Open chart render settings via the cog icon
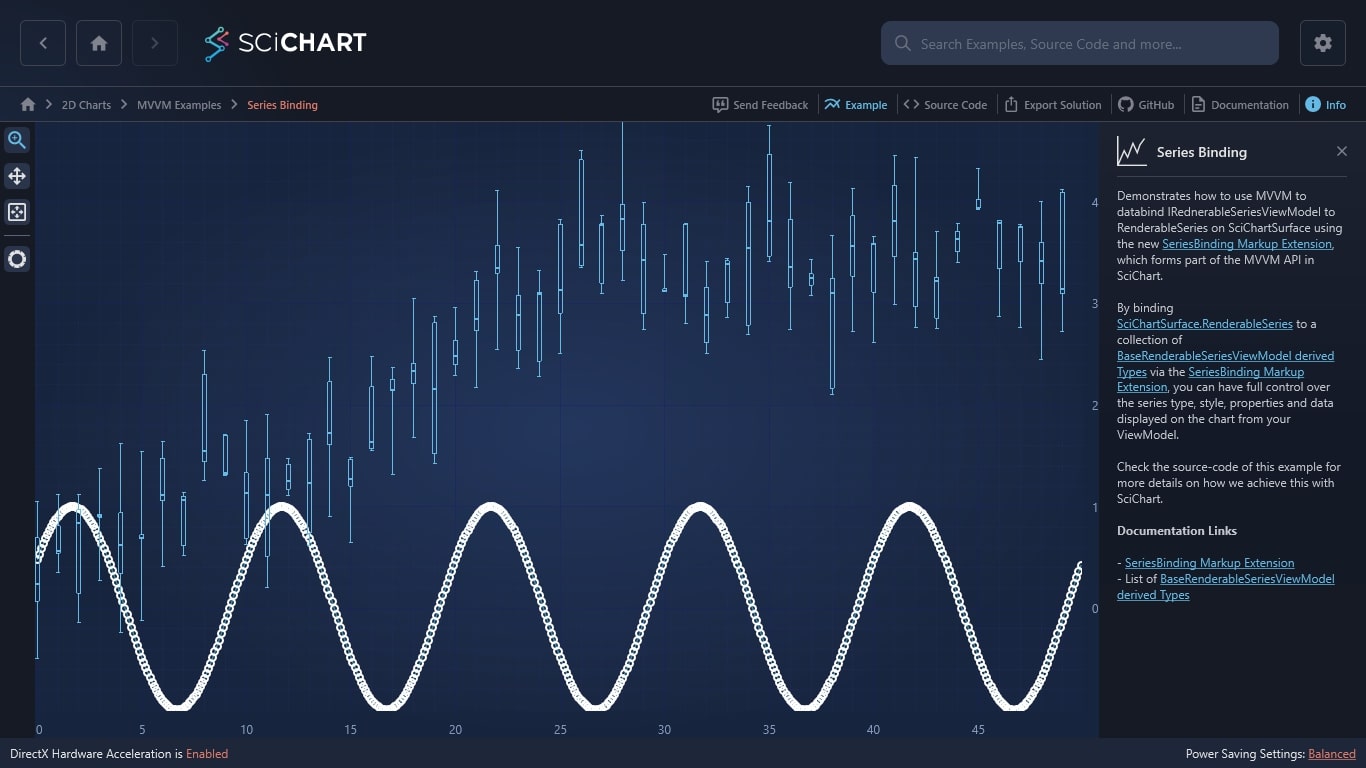Screen dimensions: 1366x768 pyautogui.click(x=16, y=259)
